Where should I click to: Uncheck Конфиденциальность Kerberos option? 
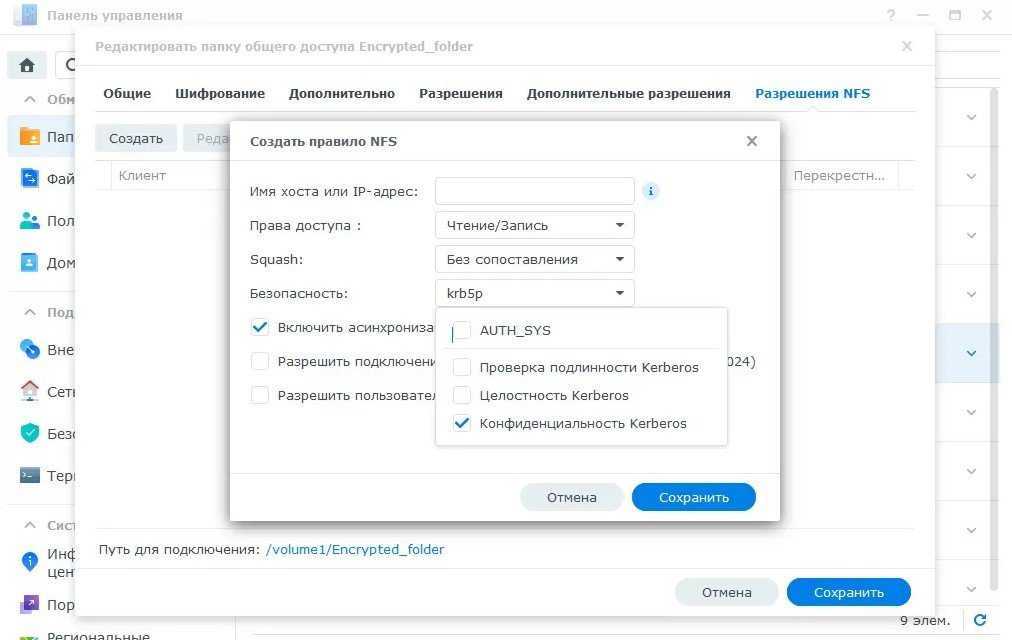(x=461, y=423)
